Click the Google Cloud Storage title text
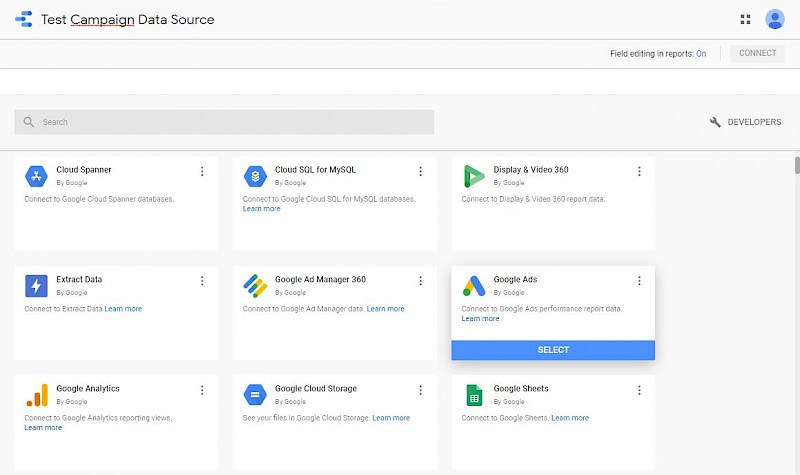 (316, 388)
